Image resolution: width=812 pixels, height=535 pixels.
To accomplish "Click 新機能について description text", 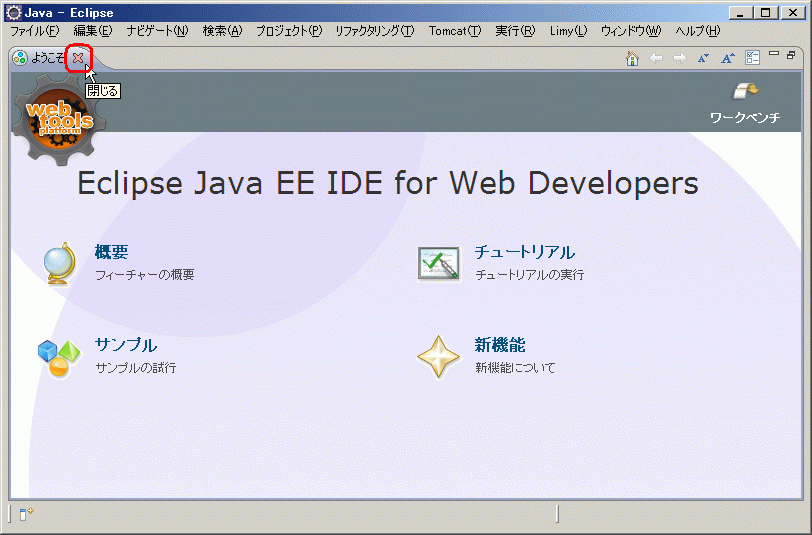I will [515, 368].
